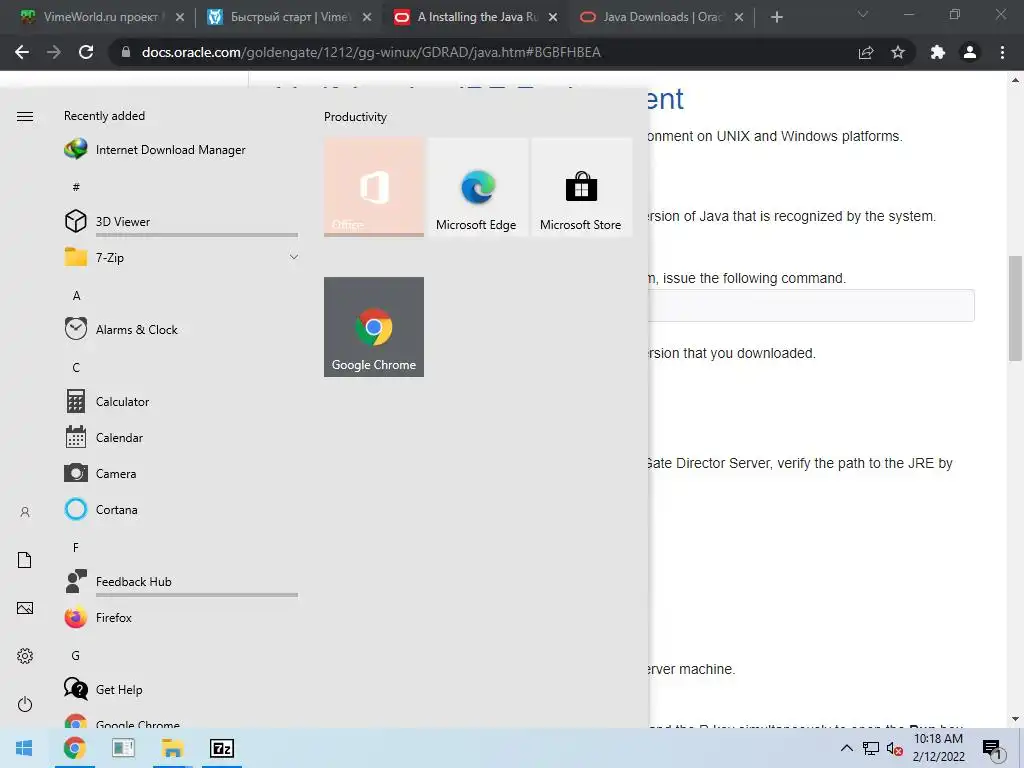
Task: Click Chrome icon on the taskbar
Action: [x=74, y=748]
